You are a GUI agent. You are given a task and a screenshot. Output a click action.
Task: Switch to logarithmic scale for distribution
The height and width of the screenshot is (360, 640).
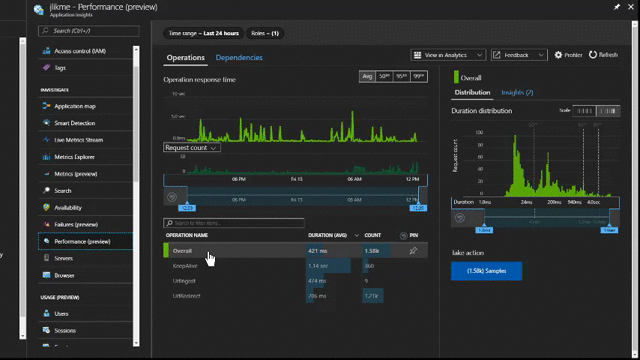(608, 111)
